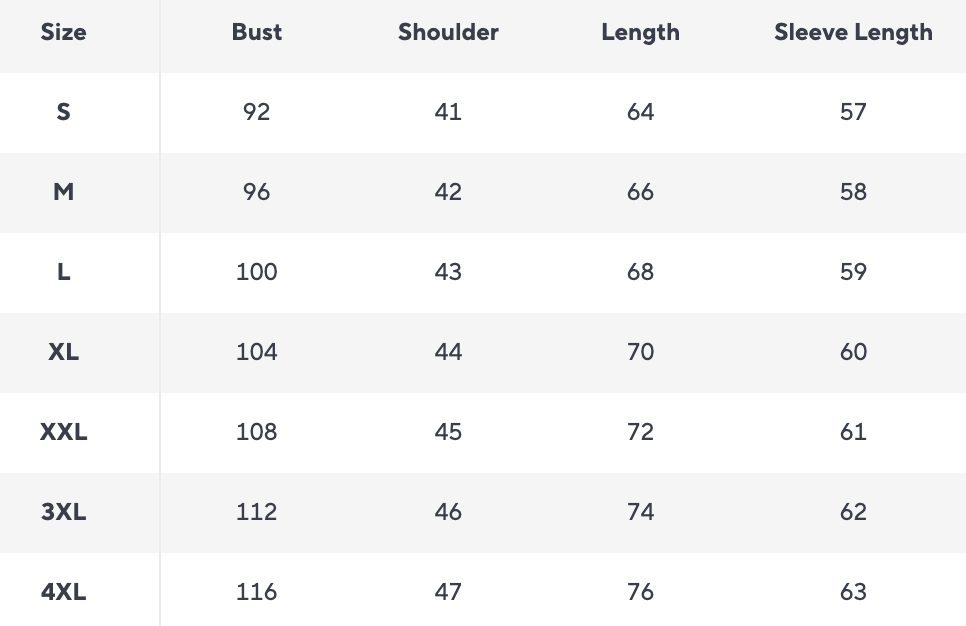This screenshot has height=626, width=966.
Task: Select the S size row label
Action: 63,112
